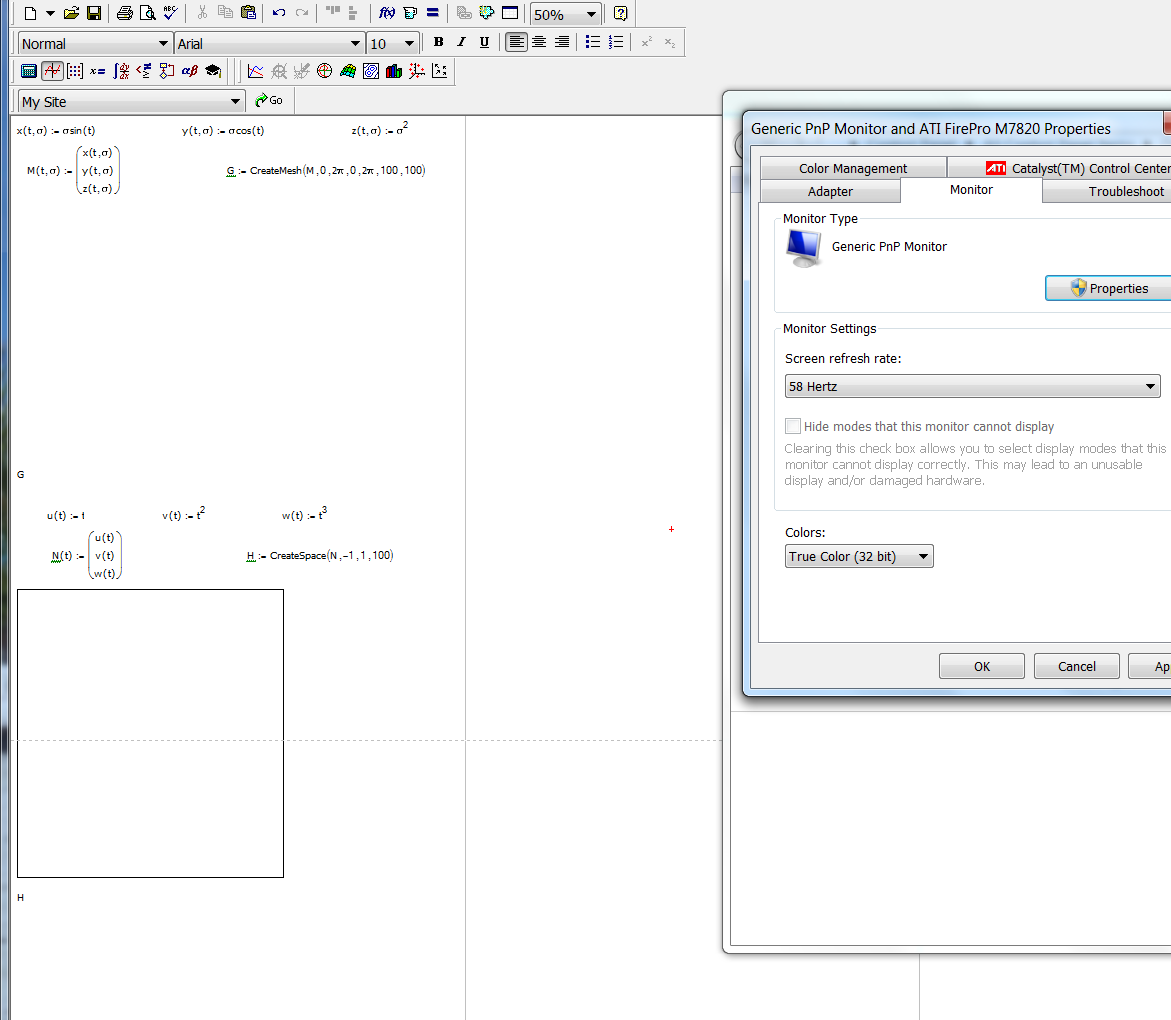This screenshot has height=1020, width=1171.
Task: Switch to the Adapter tab
Action: click(830, 191)
